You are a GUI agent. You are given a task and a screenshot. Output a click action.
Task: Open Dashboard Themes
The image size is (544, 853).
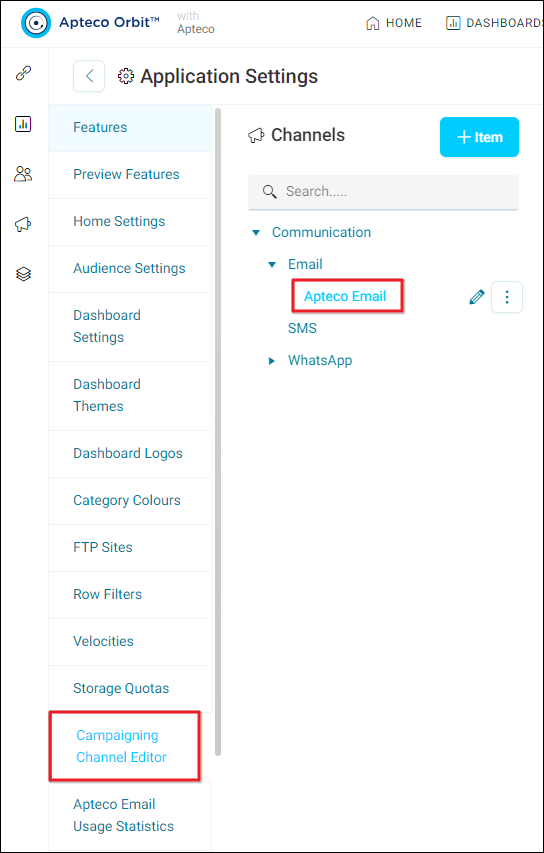(x=130, y=396)
